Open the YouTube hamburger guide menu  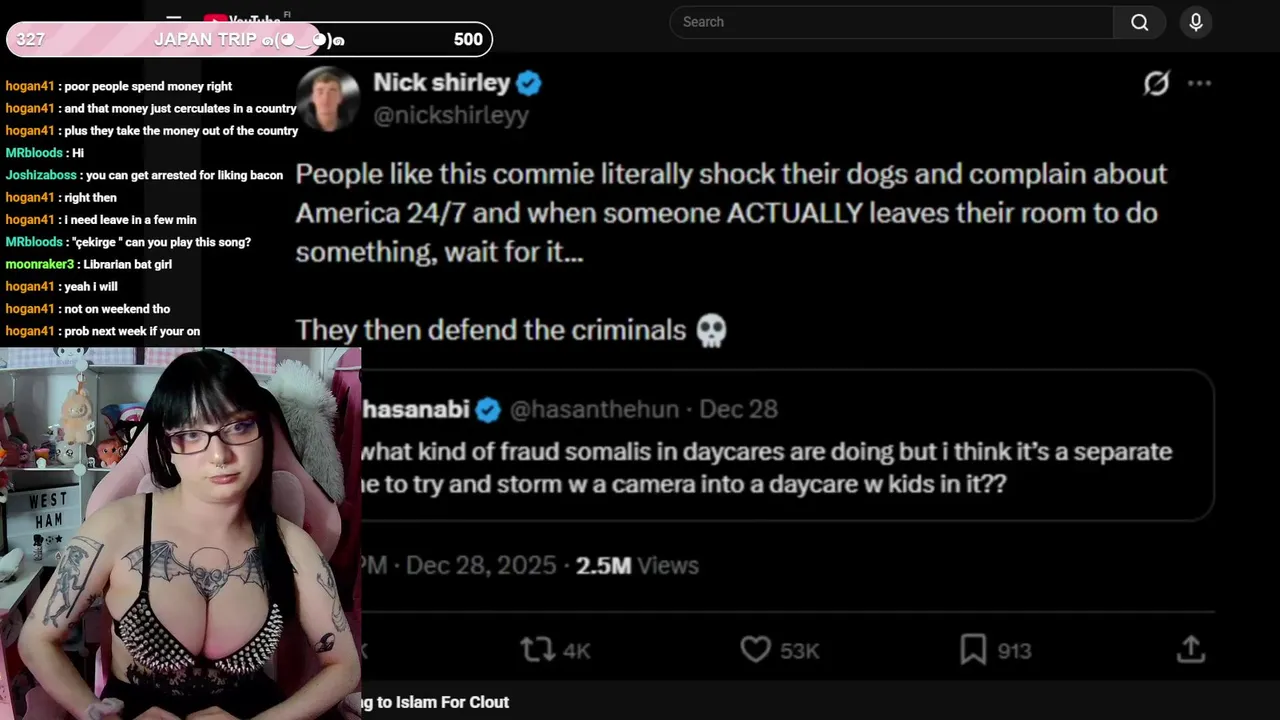tap(174, 18)
